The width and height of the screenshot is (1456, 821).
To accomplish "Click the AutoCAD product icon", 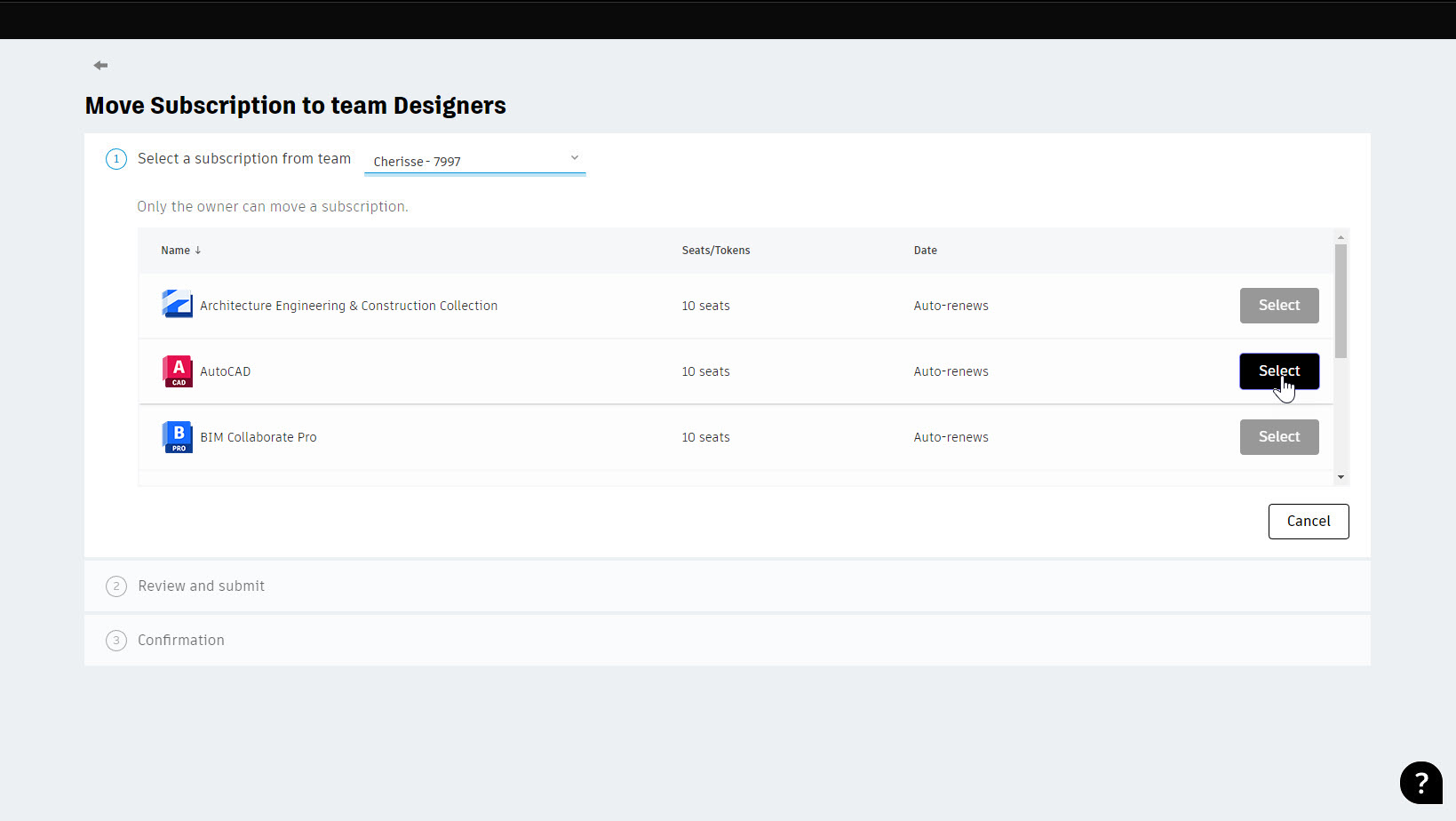I will point(177,371).
